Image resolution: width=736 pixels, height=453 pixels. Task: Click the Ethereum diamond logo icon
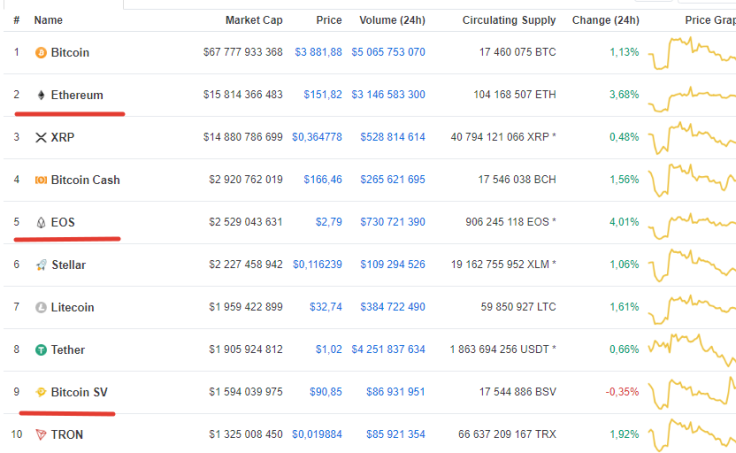point(41,95)
